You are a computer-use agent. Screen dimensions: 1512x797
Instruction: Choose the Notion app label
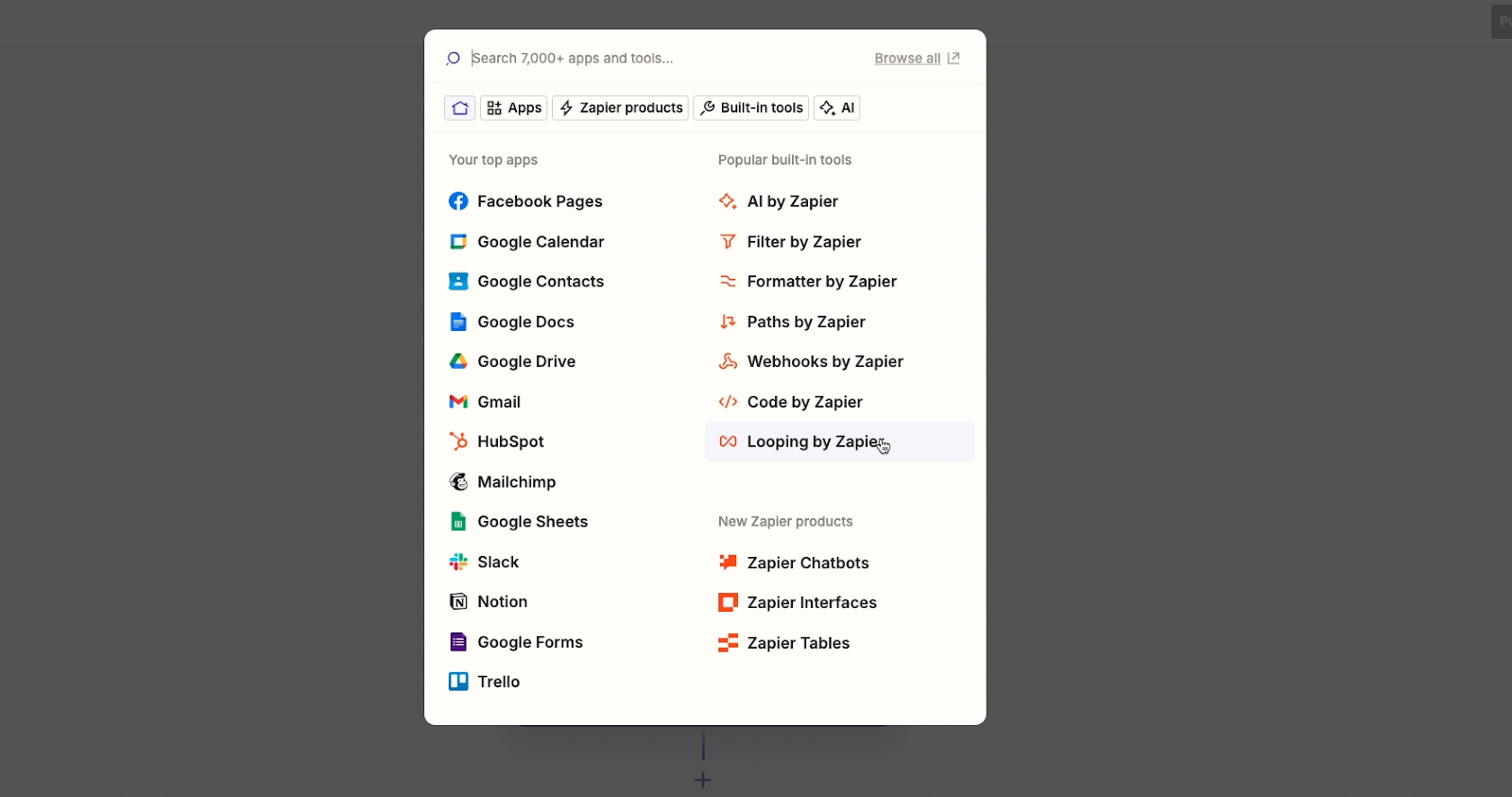[502, 602]
